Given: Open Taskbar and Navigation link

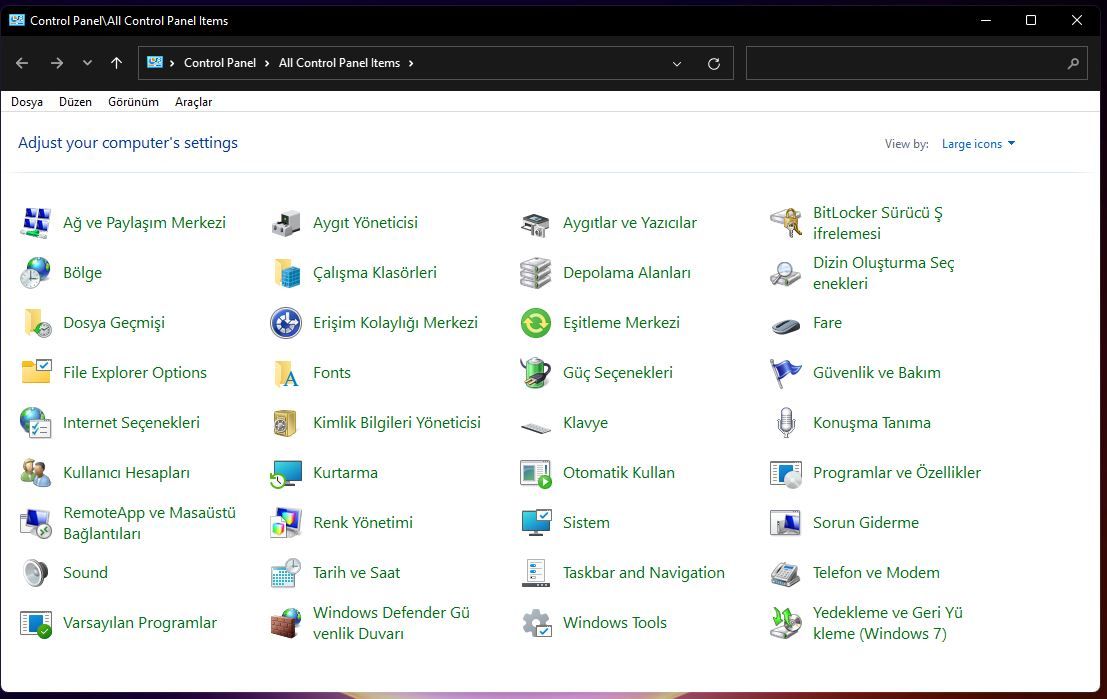Looking at the screenshot, I should click(644, 573).
